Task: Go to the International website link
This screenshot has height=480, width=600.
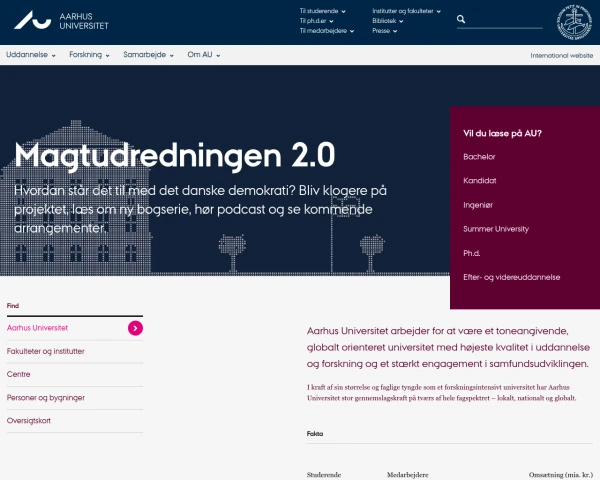Action: point(561,56)
